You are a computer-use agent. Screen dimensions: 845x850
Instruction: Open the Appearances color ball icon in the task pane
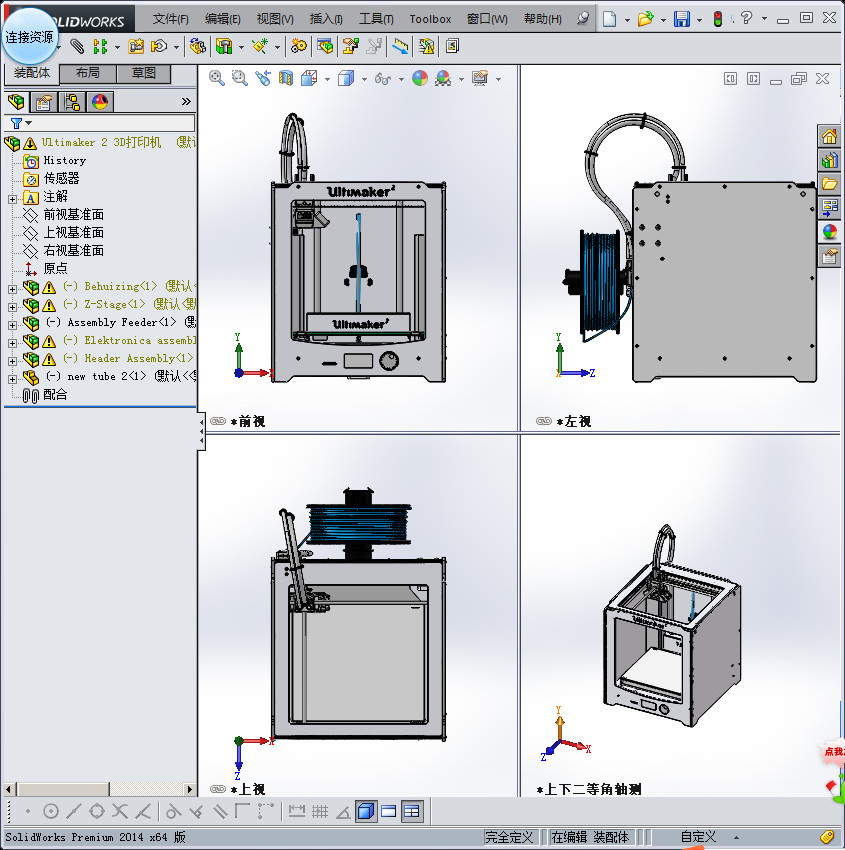coord(829,231)
